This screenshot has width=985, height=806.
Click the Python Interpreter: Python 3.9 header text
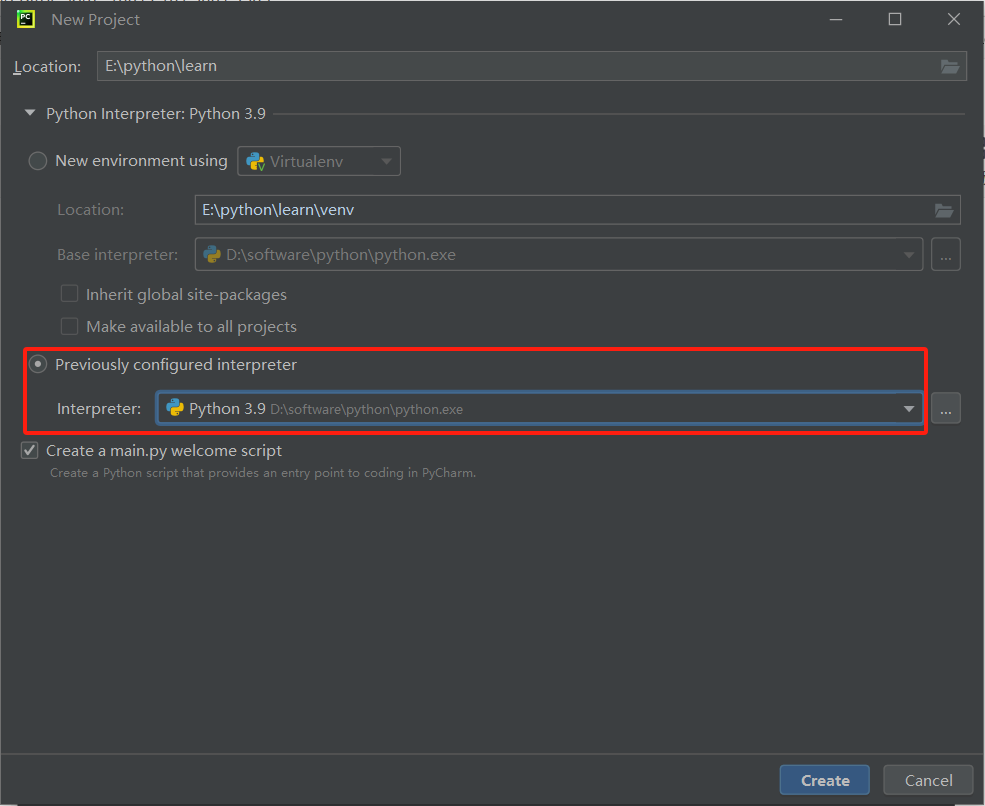click(156, 114)
